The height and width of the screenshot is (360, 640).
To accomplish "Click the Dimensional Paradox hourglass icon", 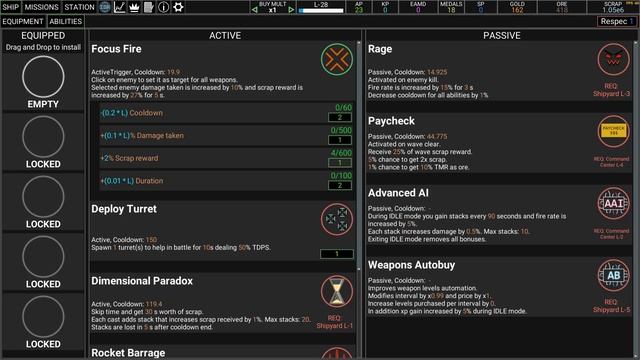I will 337,291.
